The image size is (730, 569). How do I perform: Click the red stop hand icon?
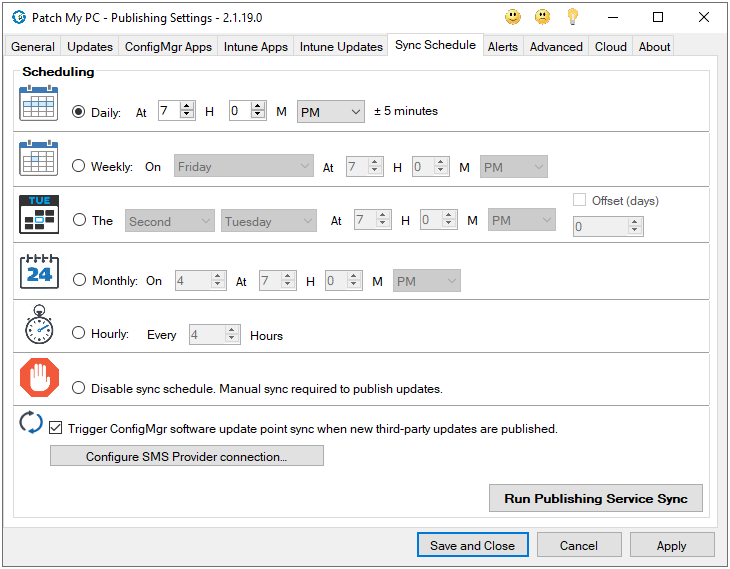[x=39, y=379]
